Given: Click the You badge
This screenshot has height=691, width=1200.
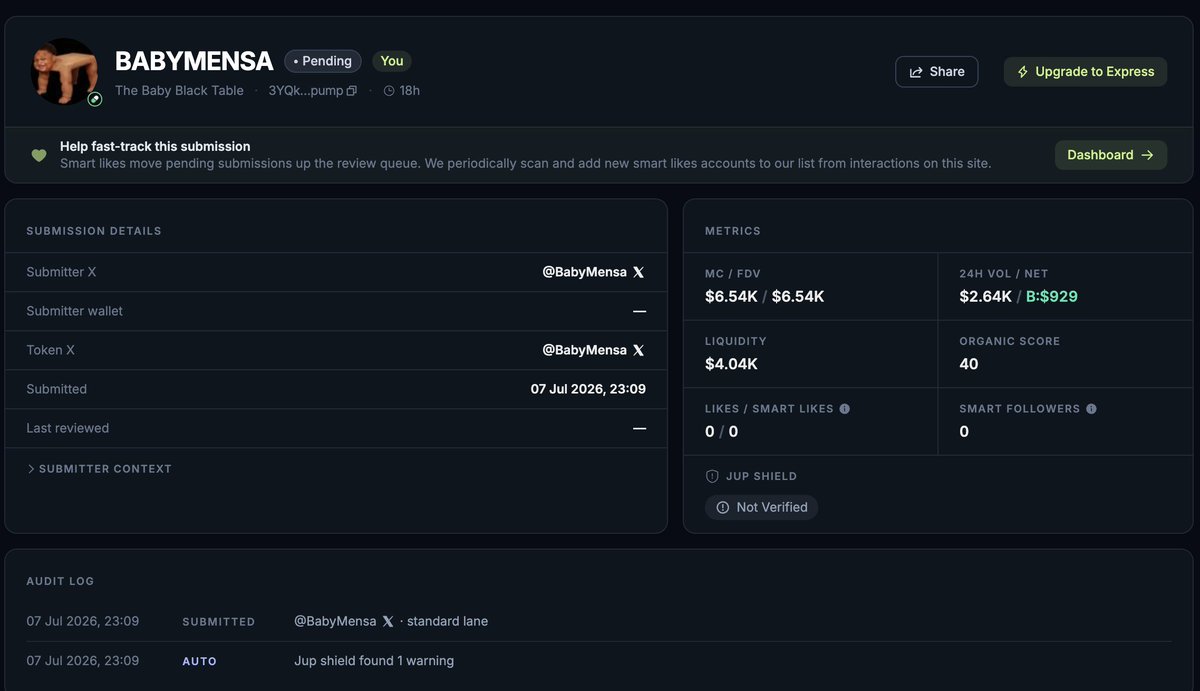Looking at the screenshot, I should tap(392, 61).
